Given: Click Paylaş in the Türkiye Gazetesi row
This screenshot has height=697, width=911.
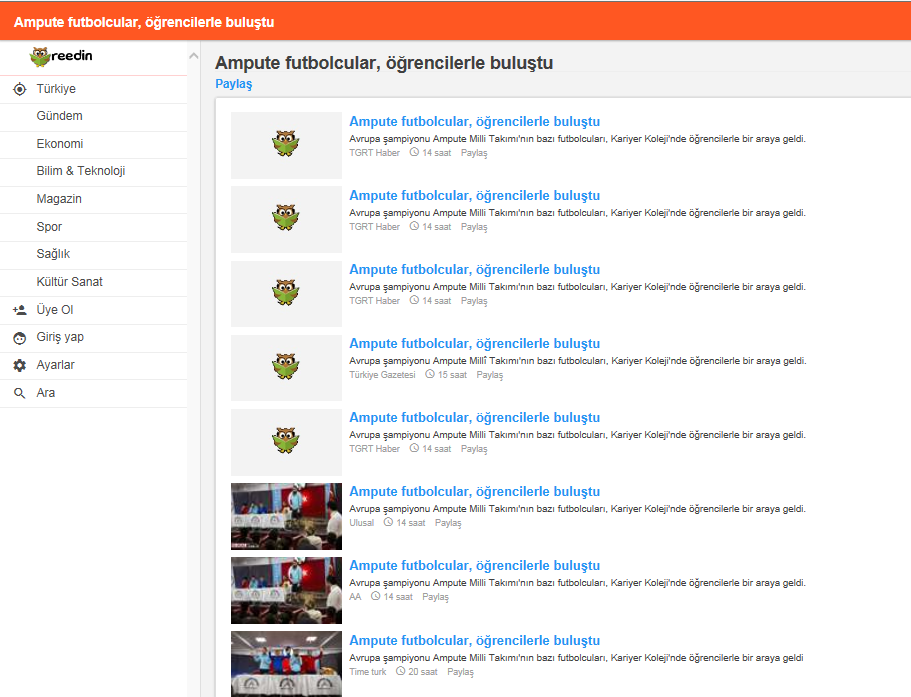Looking at the screenshot, I should [x=490, y=375].
